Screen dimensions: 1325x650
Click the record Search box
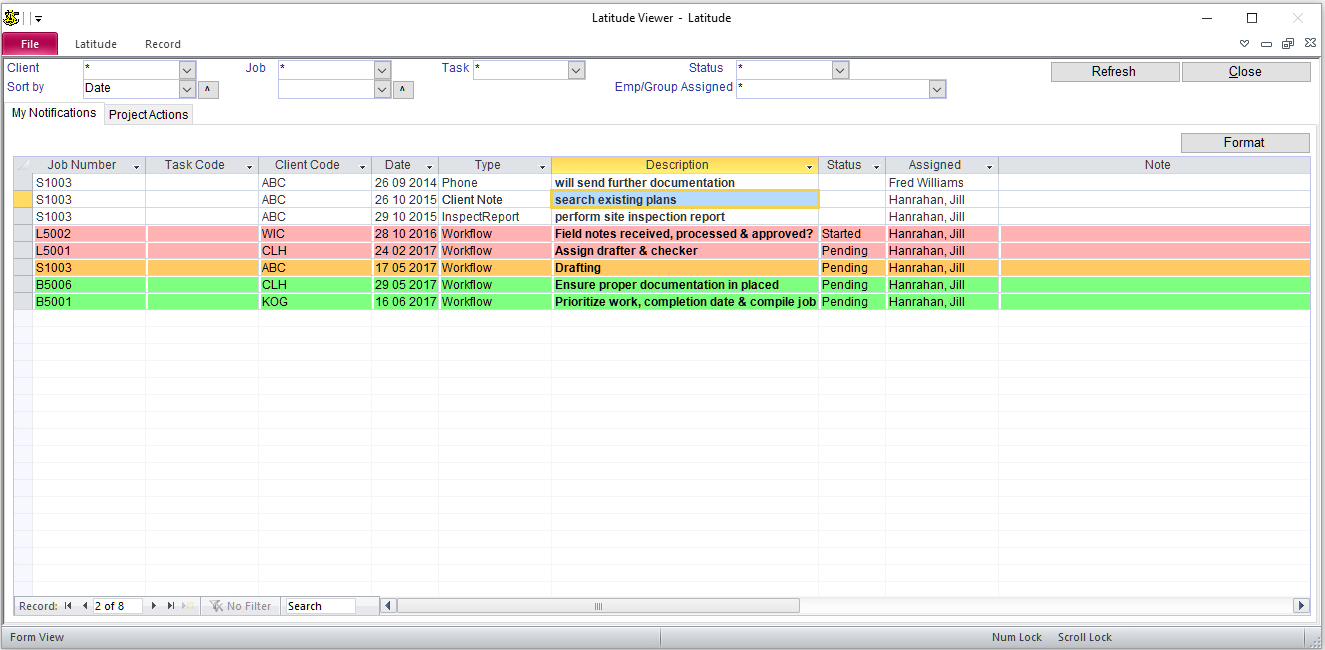[x=320, y=606]
